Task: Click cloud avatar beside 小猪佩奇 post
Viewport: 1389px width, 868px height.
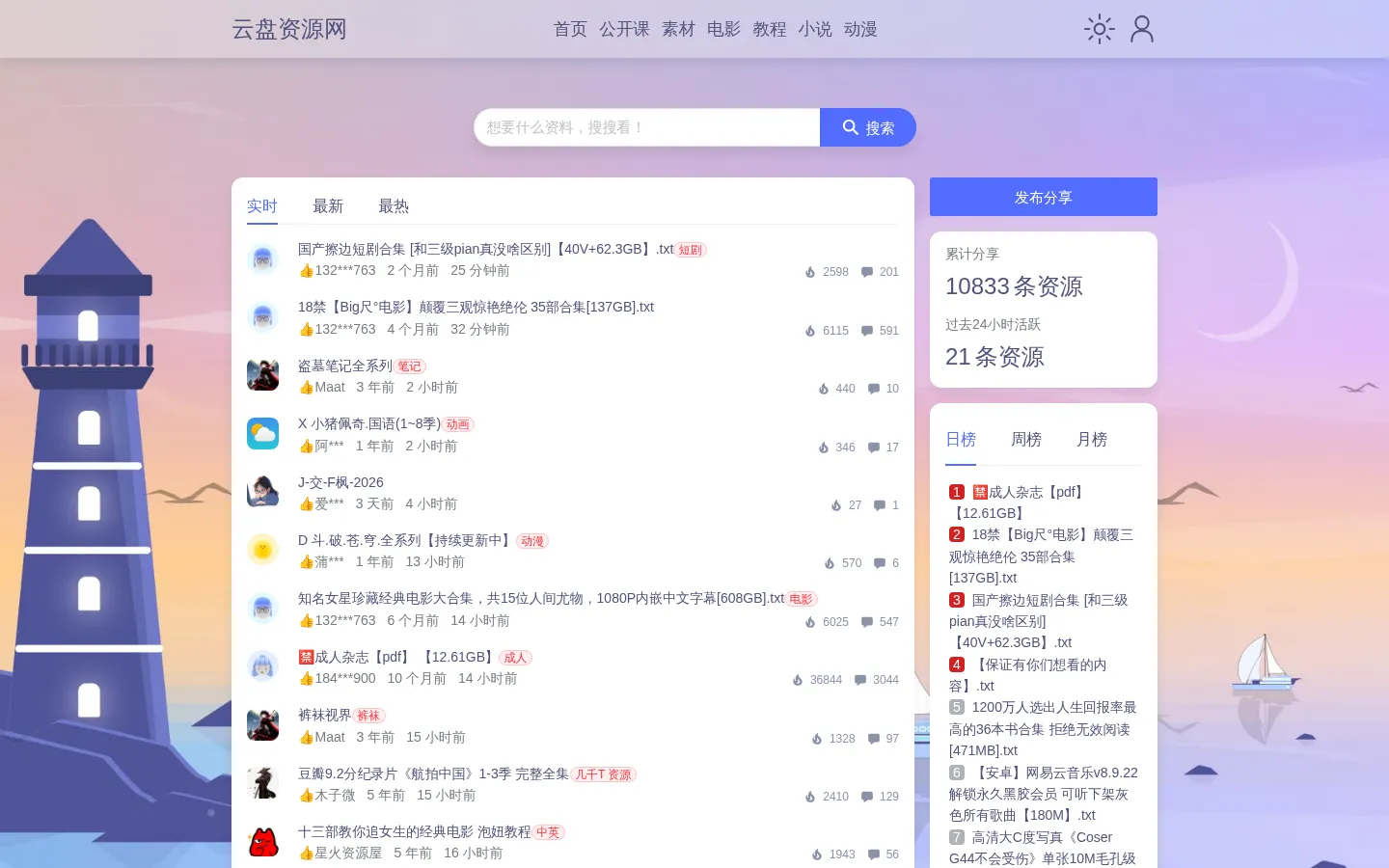Action: (262, 433)
